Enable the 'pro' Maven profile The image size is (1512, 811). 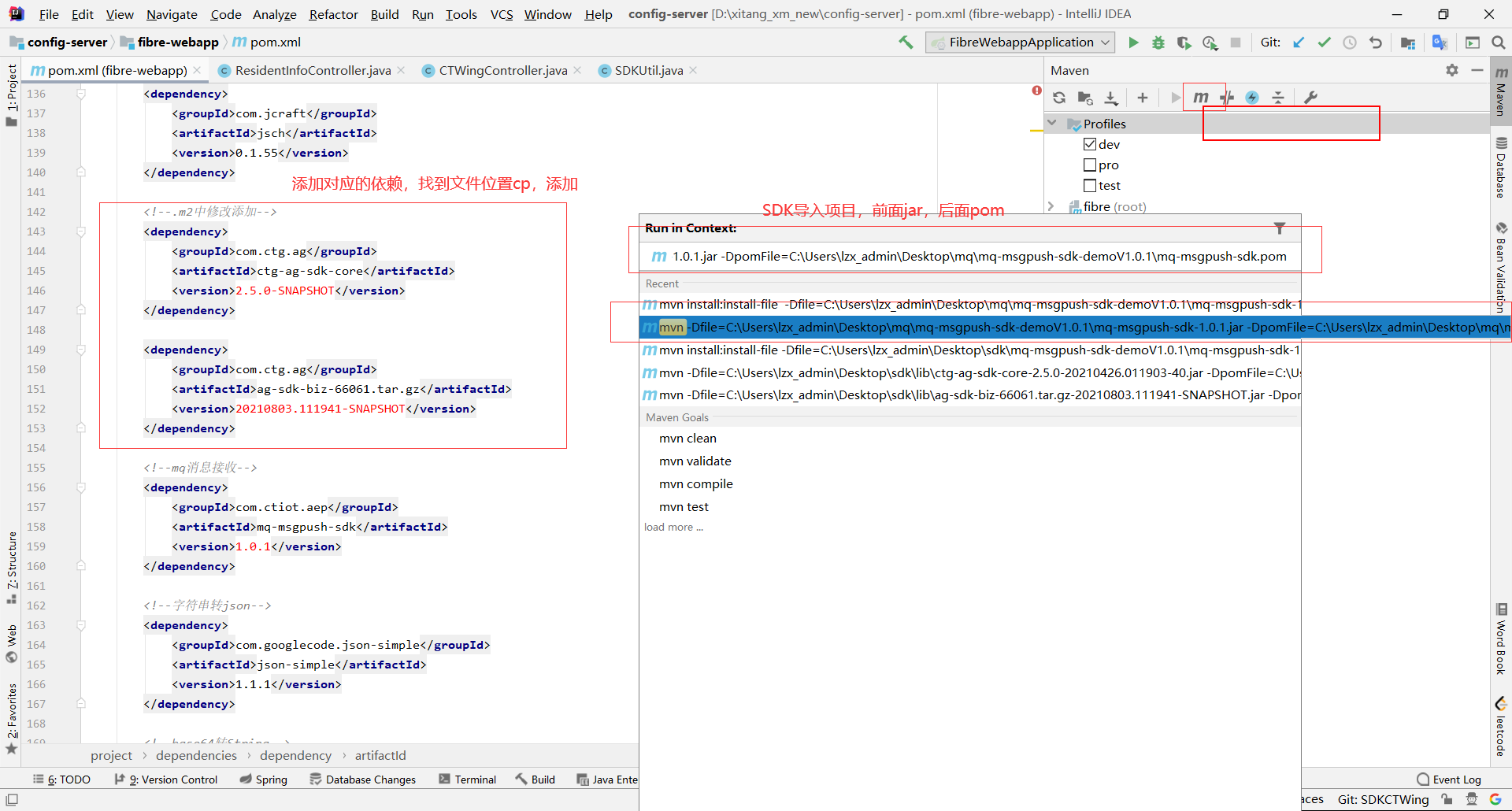coord(1090,165)
